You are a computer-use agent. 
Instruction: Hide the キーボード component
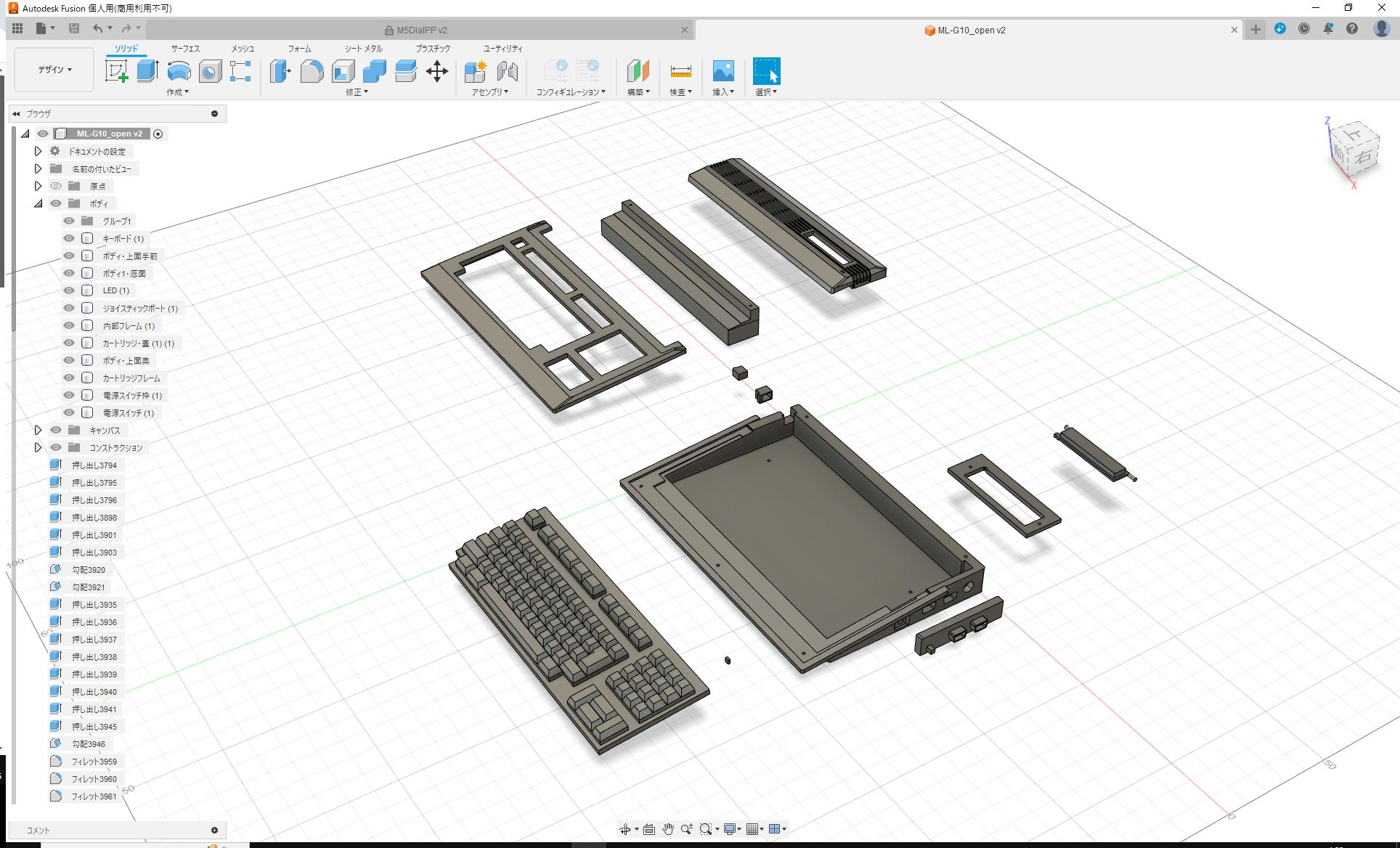pyautogui.click(x=68, y=238)
